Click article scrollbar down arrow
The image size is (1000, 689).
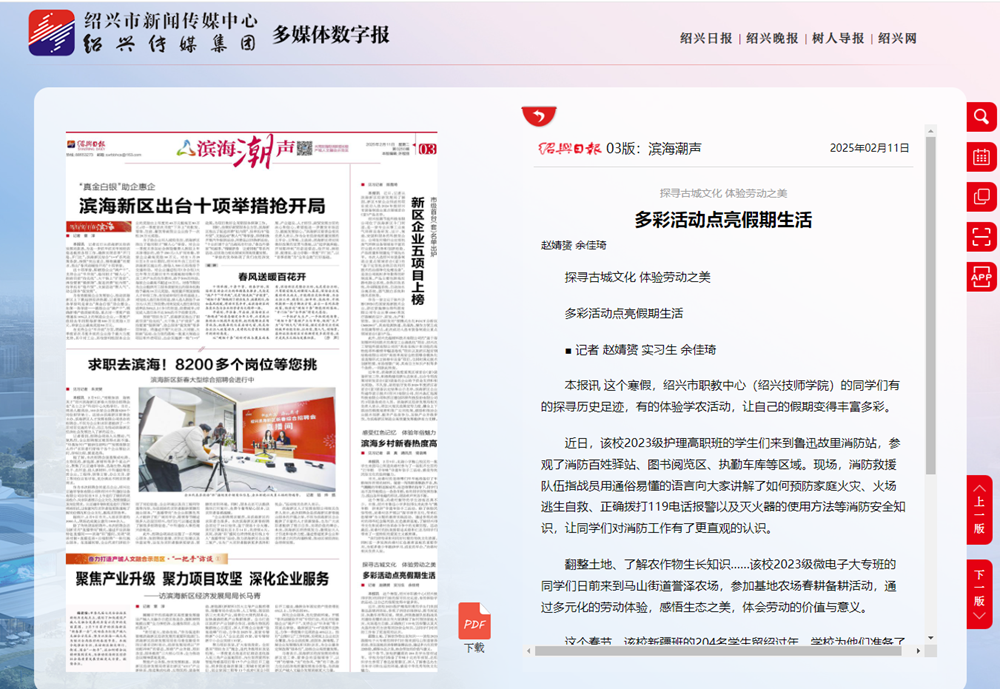click(930, 637)
